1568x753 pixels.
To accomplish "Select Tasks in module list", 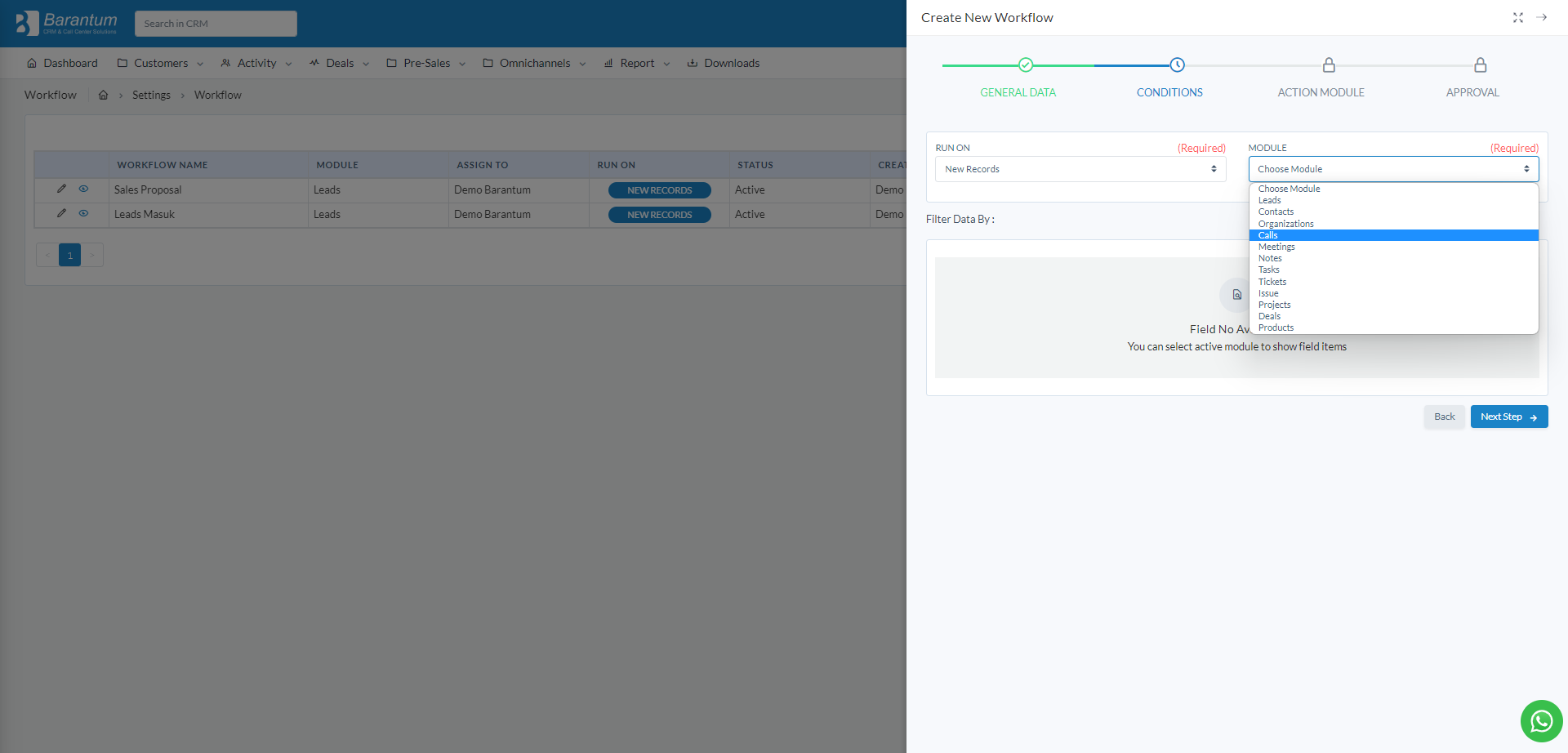I will (x=1393, y=270).
